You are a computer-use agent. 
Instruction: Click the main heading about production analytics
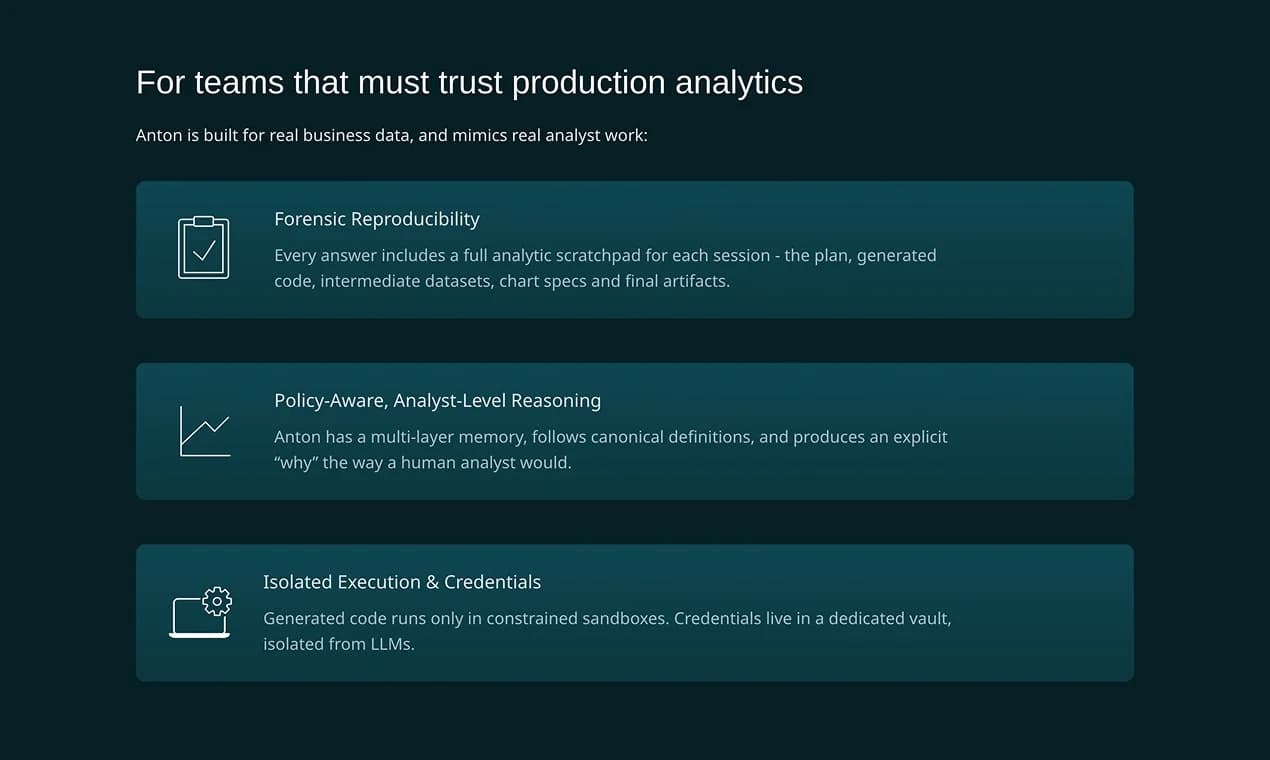click(x=470, y=82)
